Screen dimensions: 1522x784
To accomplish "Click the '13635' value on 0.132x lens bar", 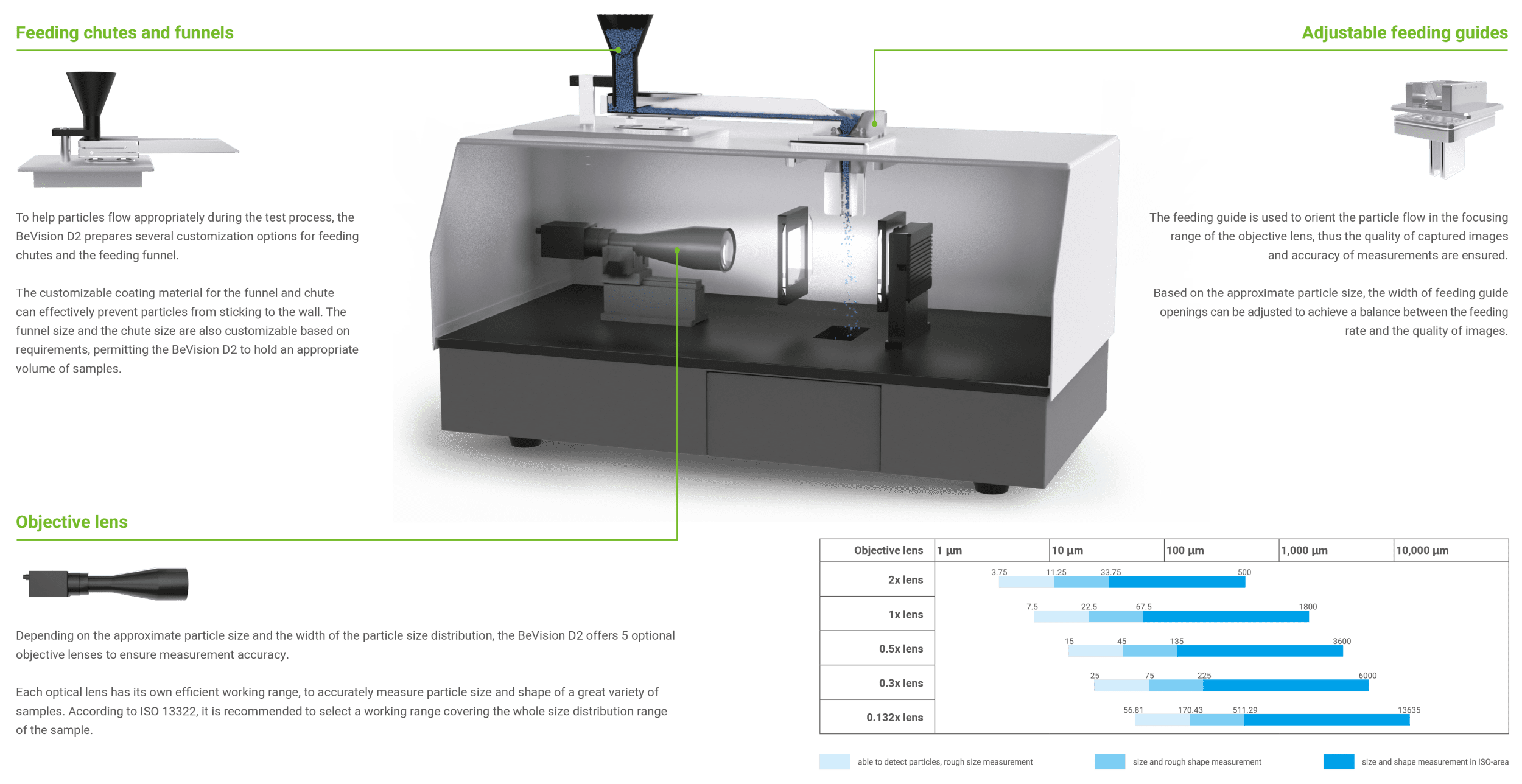I will click(x=1409, y=710).
